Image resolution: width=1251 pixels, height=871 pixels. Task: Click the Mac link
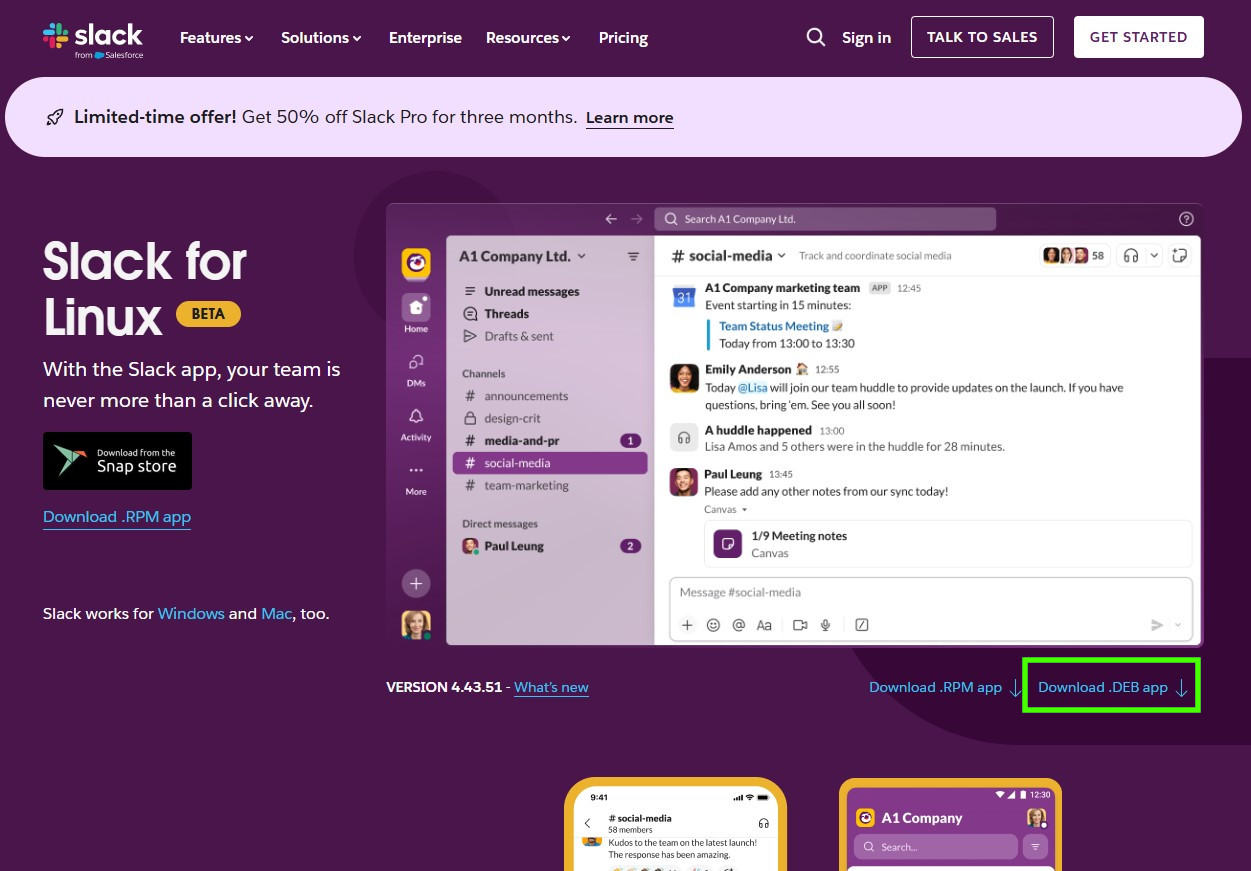[x=277, y=614]
